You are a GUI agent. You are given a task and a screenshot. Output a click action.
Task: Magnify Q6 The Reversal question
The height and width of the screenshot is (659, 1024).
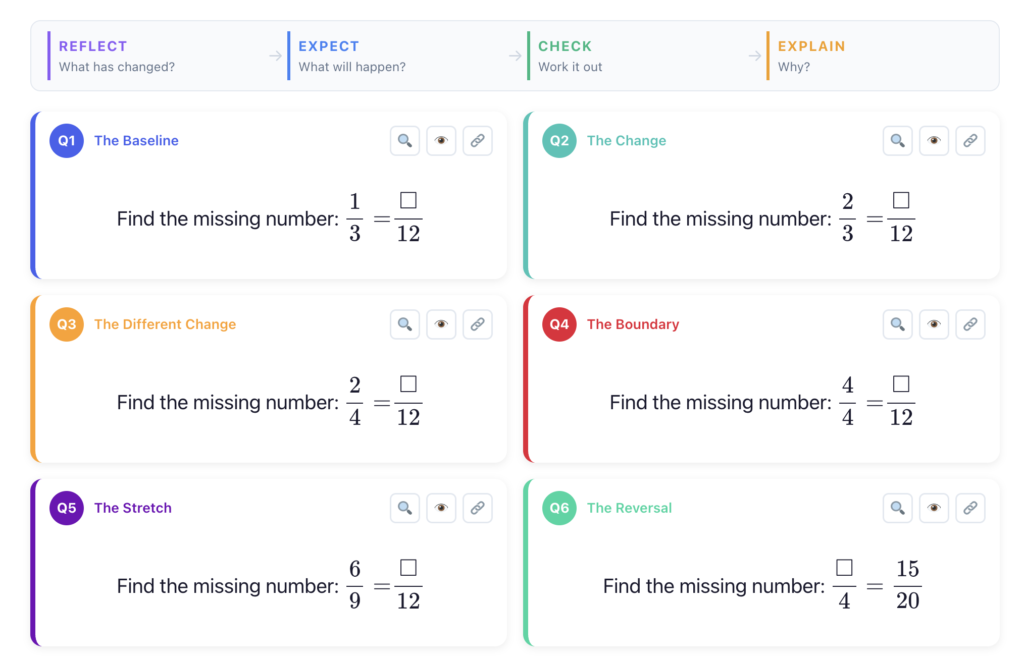[898, 508]
